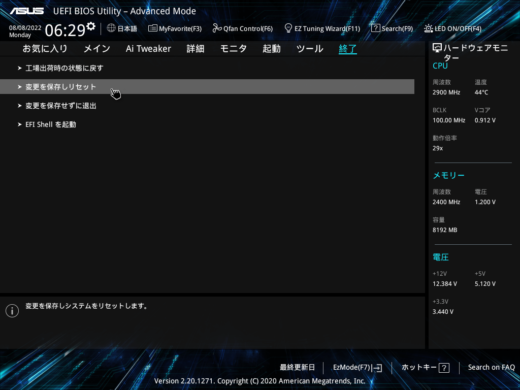Switch to EzMode(F7)
The image size is (520, 390).
coord(357,368)
